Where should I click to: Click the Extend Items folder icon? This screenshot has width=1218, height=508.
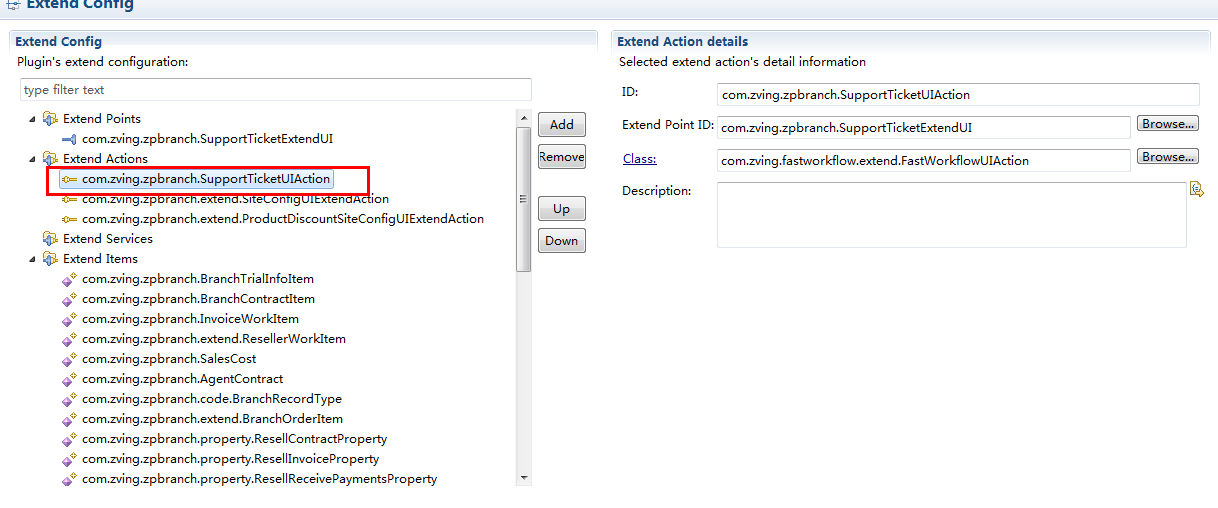[50, 259]
